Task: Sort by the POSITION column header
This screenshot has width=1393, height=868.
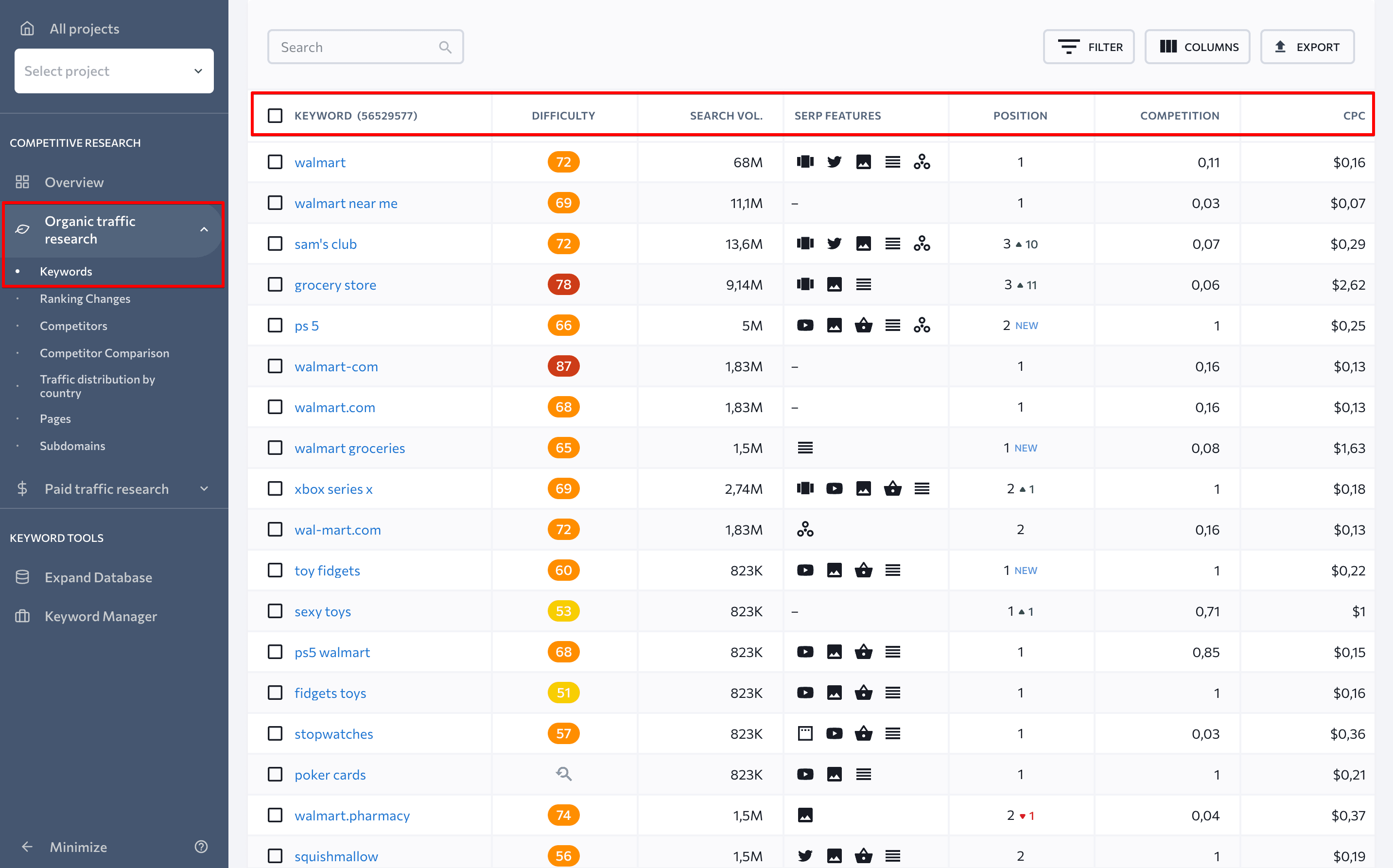Action: pyautogui.click(x=1020, y=115)
